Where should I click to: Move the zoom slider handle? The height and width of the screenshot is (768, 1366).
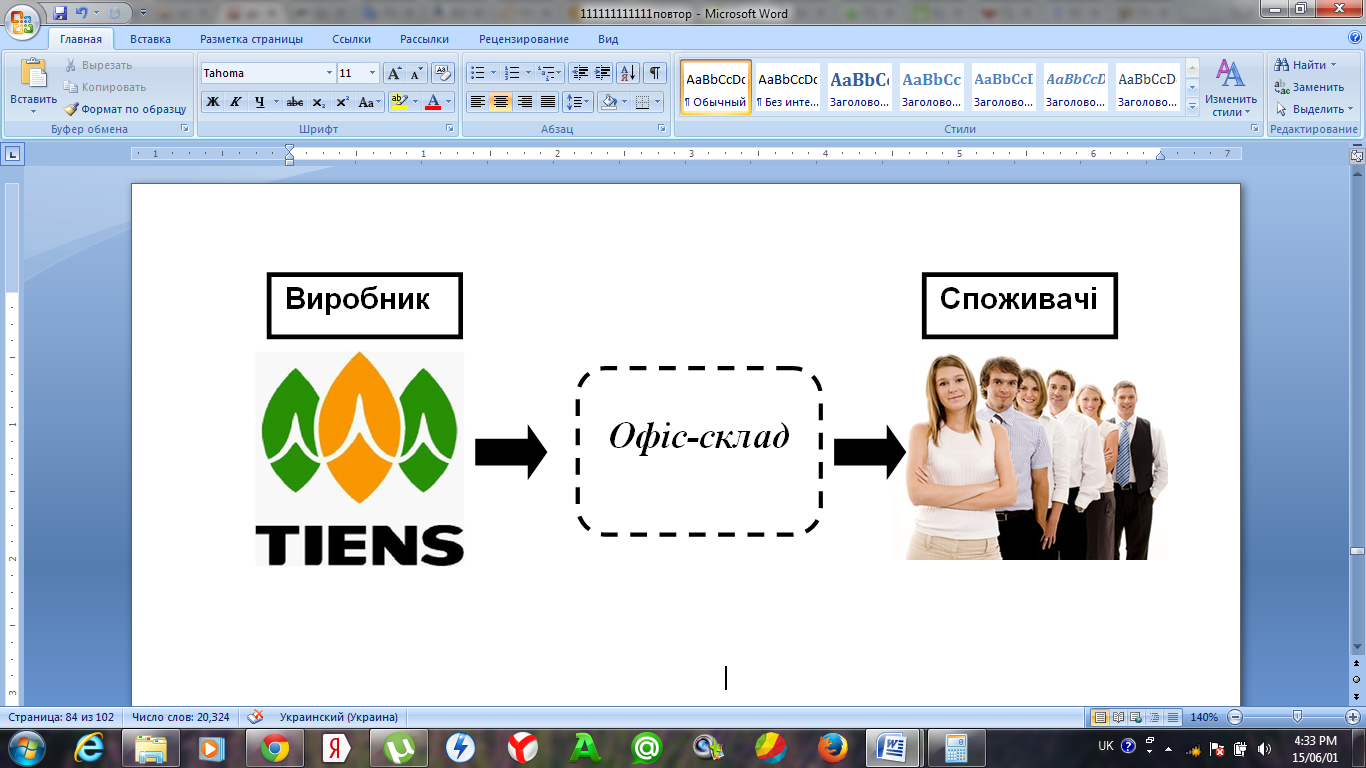[x=1297, y=717]
